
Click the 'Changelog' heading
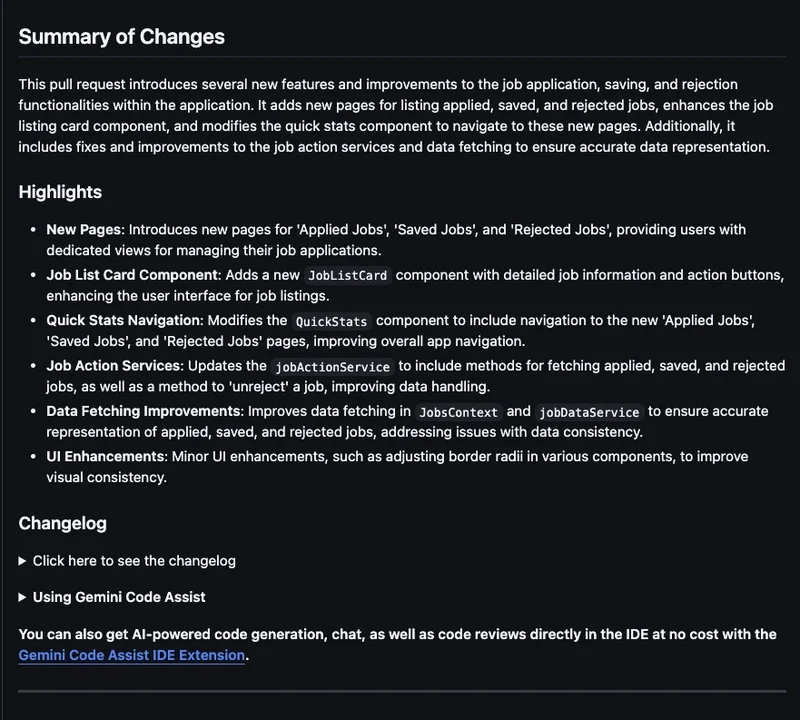click(x=62, y=523)
